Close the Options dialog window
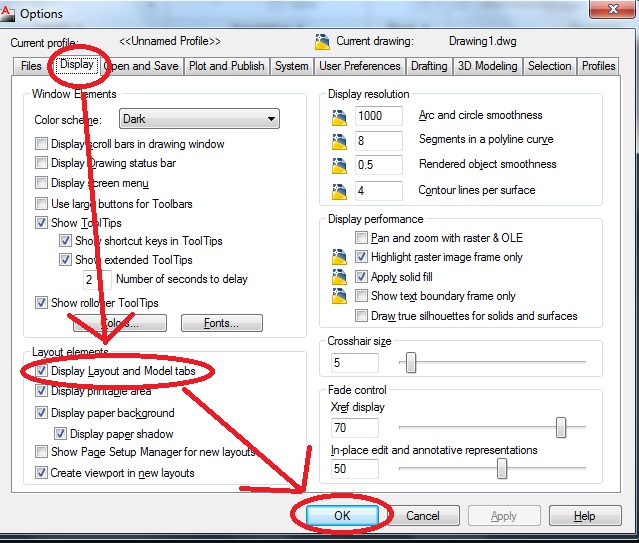 [613, 9]
